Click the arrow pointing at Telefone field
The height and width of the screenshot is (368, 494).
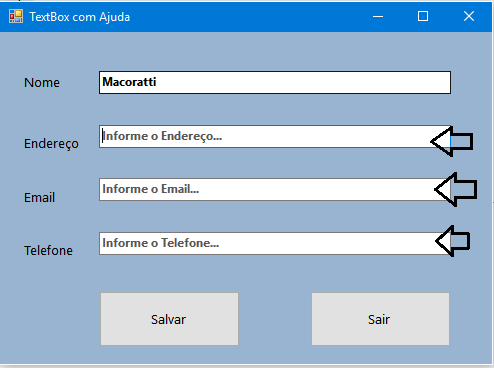[453, 241]
